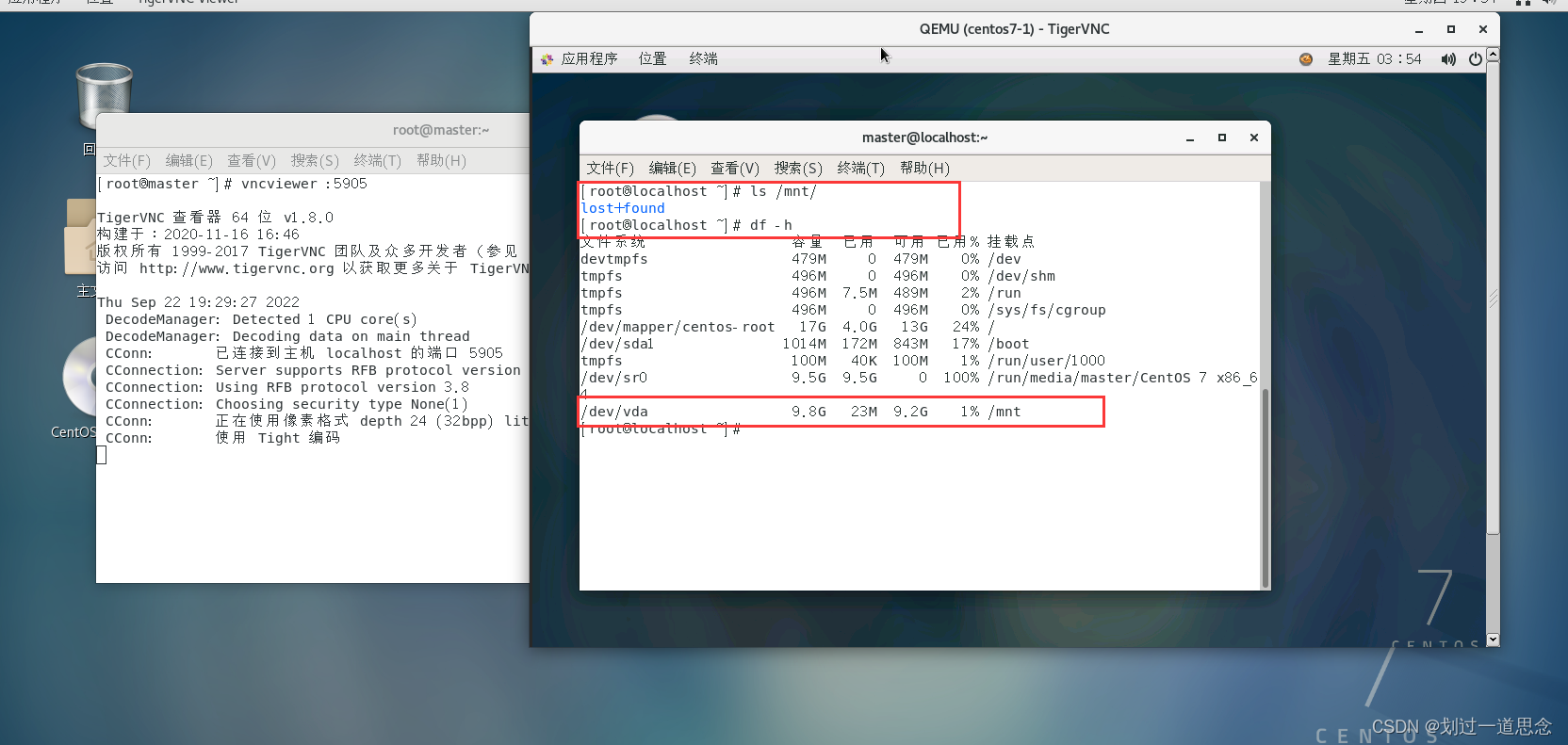Open 终端(T) menu in master@localhost terminal
The image size is (1568, 745).
(861, 169)
